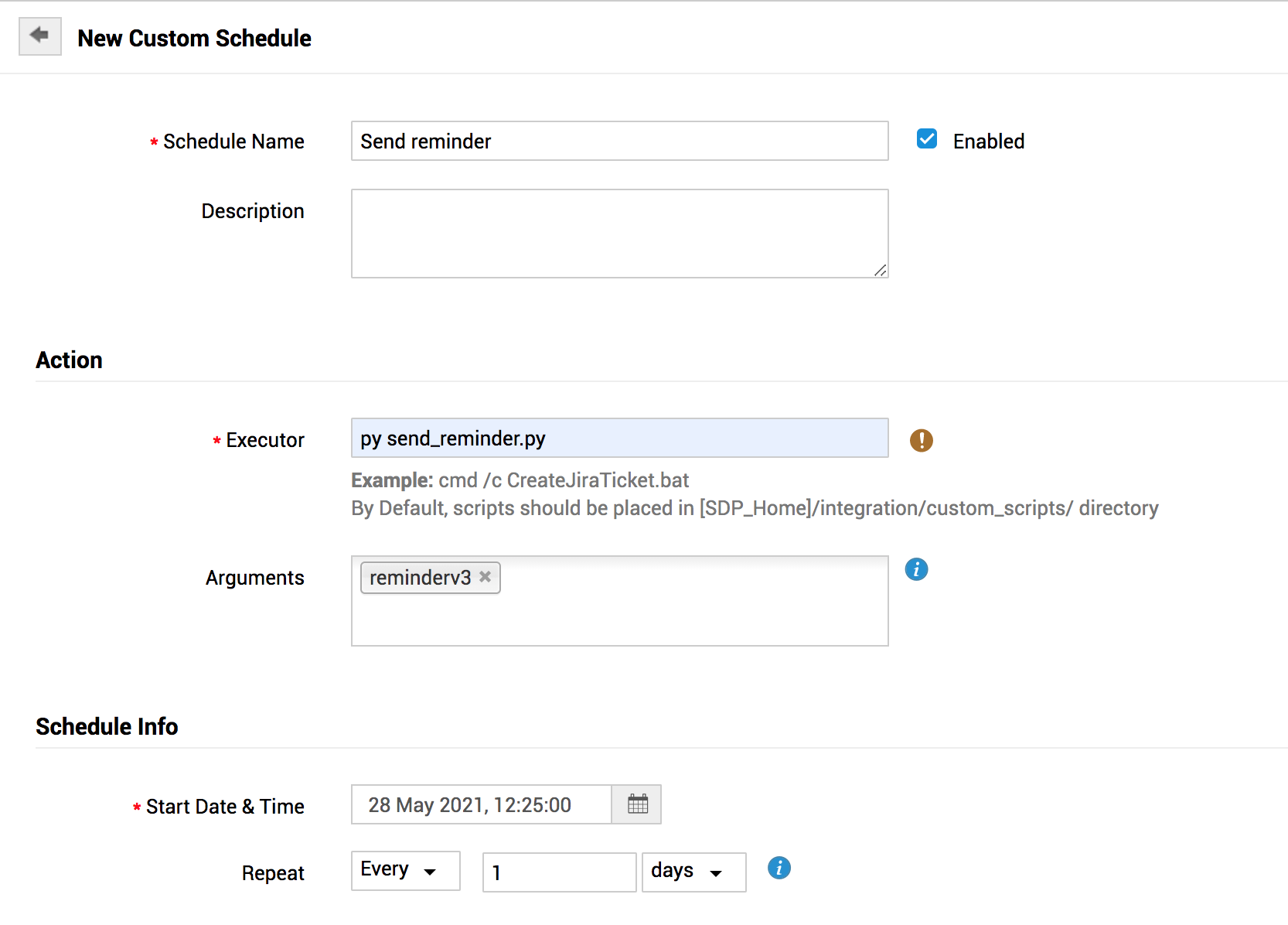Screen dimensions: 1288x925
Task: Click the orange warning icon beside Executor
Action: (921, 440)
